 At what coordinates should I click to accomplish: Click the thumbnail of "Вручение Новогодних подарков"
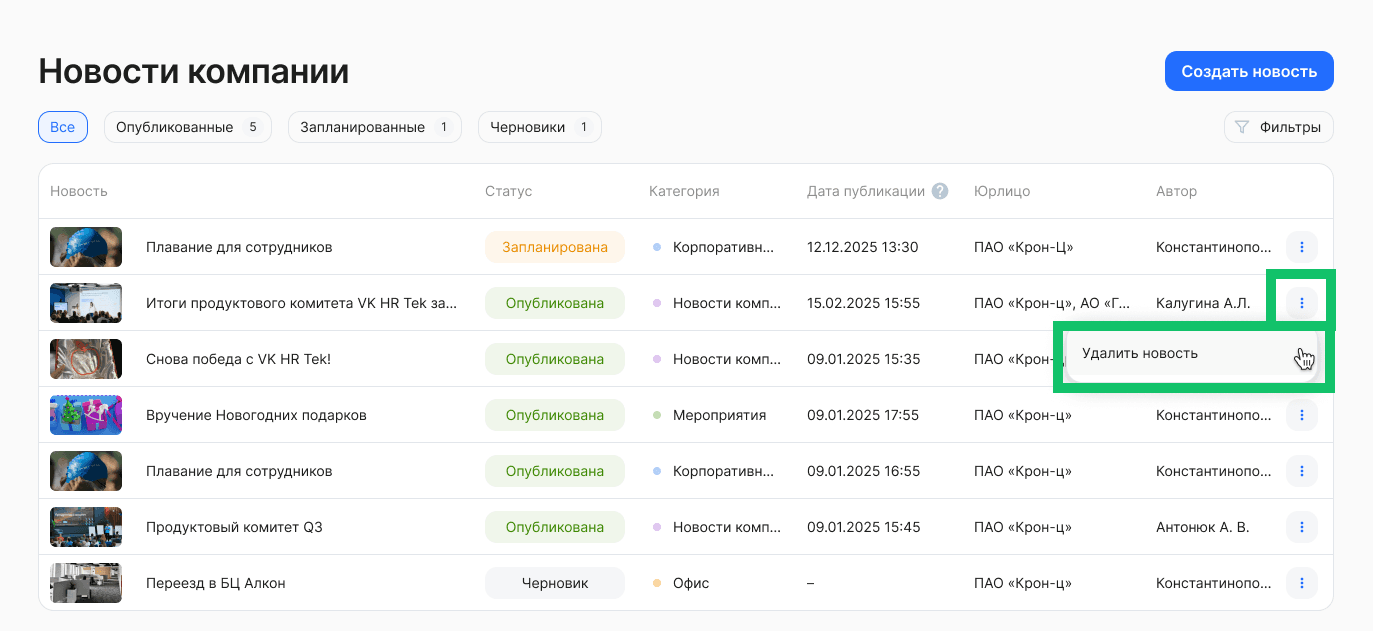[86, 415]
